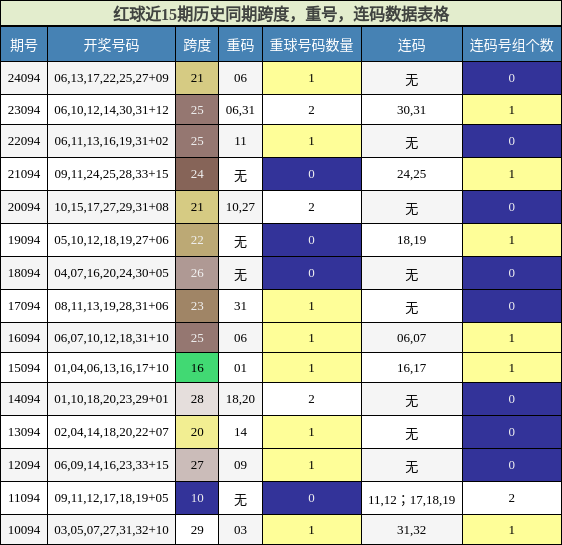Screen dimensions: 562x545
Task: Select draw numbers 09,11,12,17,18,19+05
Action: click(111, 498)
